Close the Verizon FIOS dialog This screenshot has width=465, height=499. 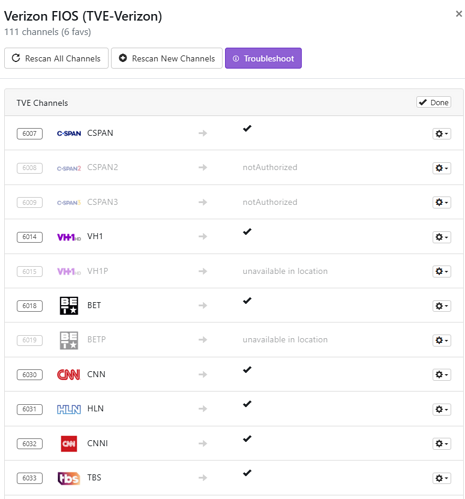coord(459,14)
